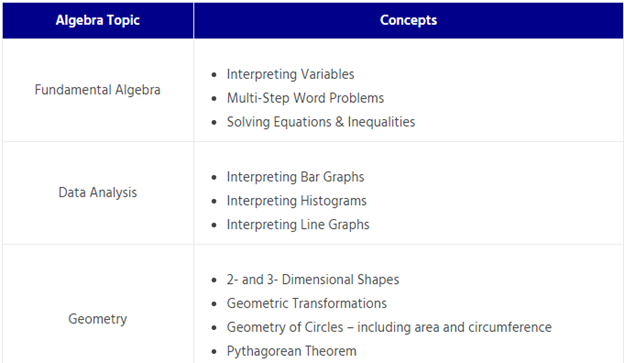Click the Algebra Topic column header
Viewport: 624px width, 363px height.
point(98,20)
